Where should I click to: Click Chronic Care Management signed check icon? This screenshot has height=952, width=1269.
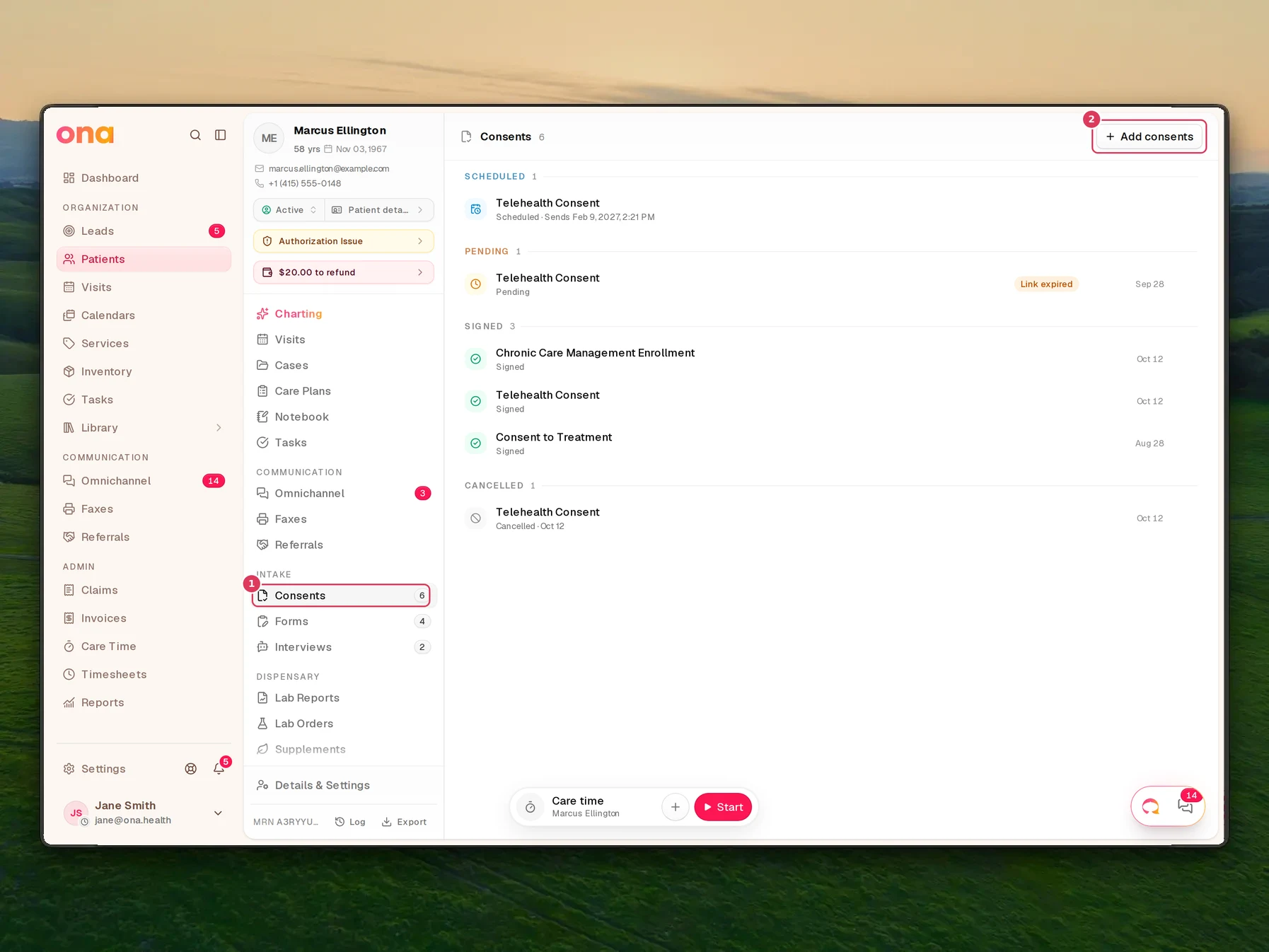point(476,359)
